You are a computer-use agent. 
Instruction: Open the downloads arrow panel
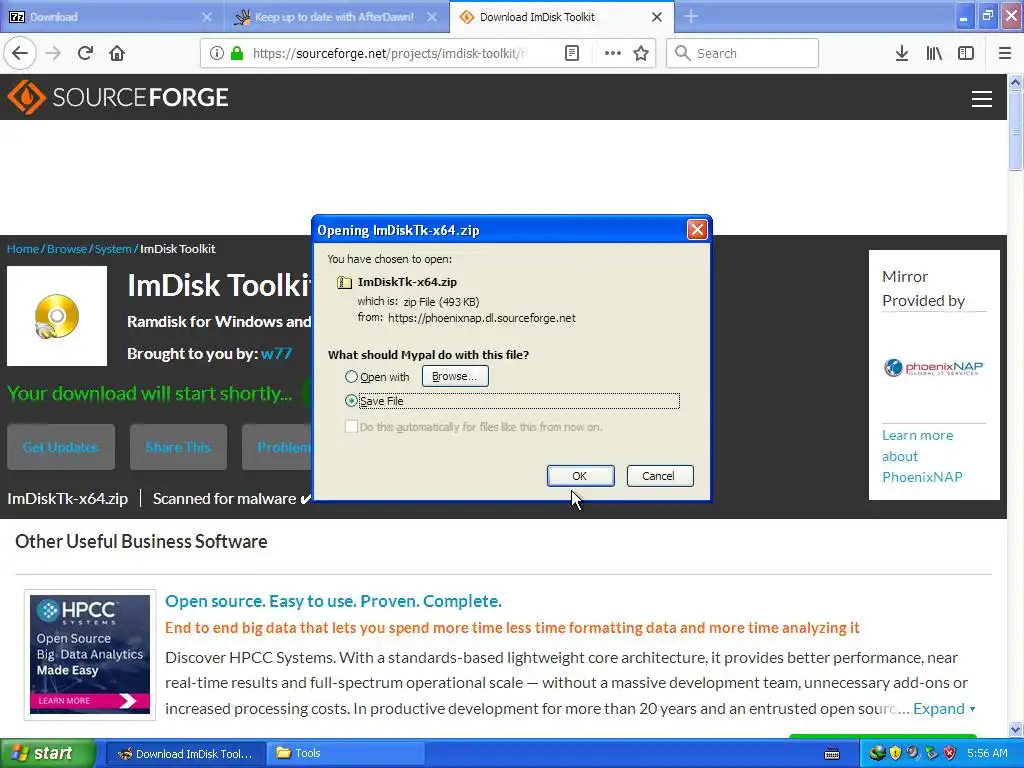902,53
